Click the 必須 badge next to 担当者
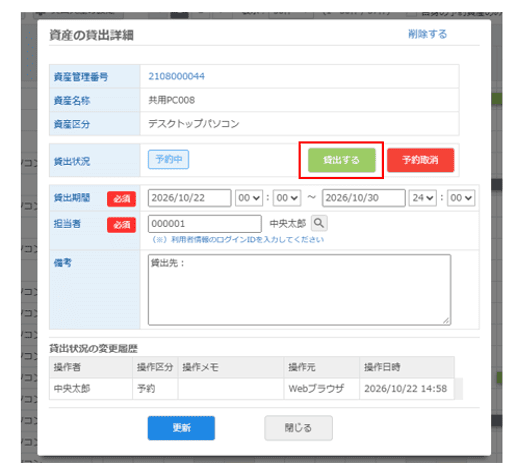Viewport: 516px width, 468px height. (x=121, y=225)
